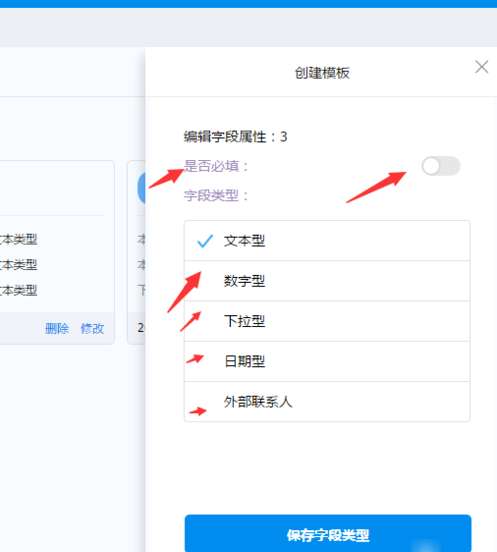Image resolution: width=497 pixels, height=552 pixels.
Task: Open 修改 for the template card
Action: (92, 328)
